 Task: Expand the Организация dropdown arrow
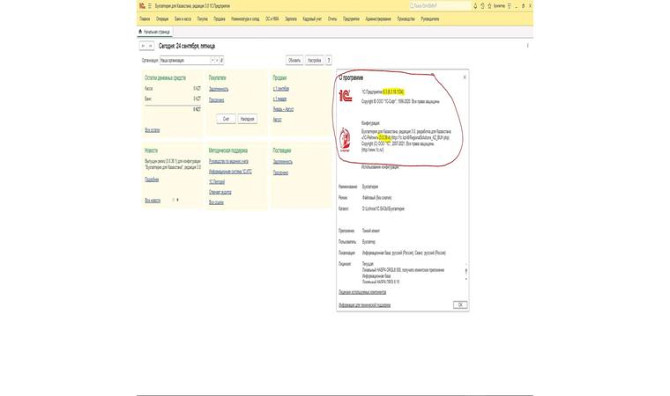[213, 61]
